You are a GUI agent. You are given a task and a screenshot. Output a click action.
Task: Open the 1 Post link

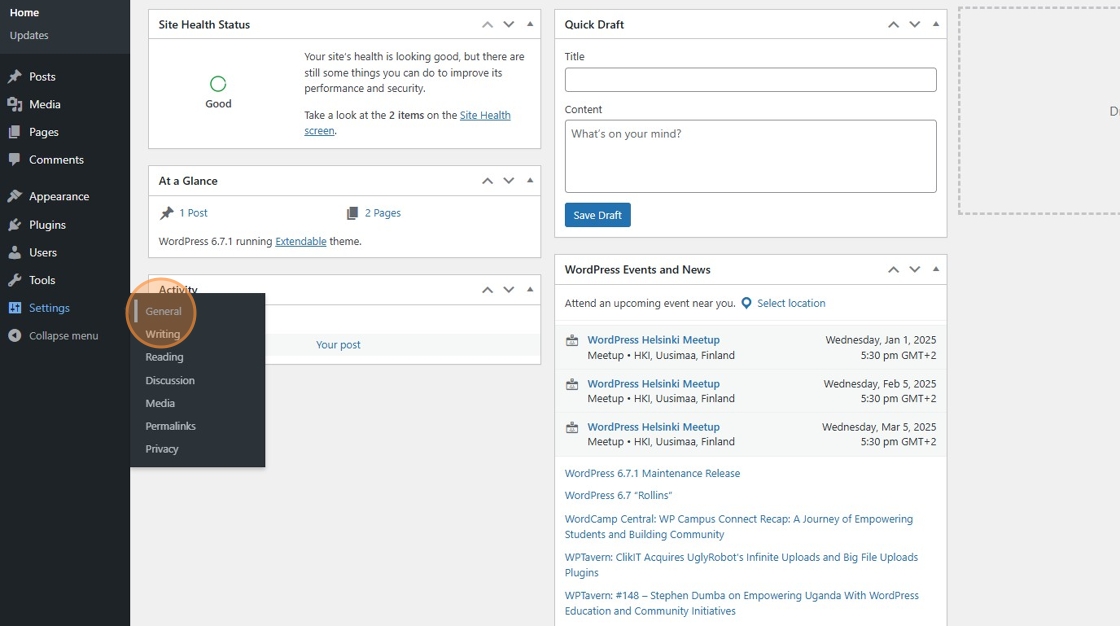click(193, 213)
